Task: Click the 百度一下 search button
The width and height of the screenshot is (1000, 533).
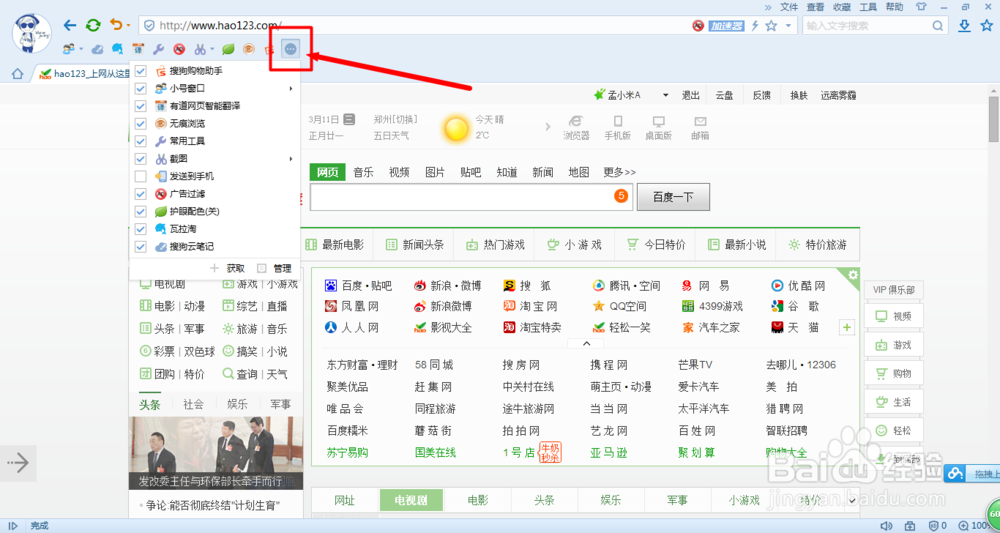Action: (673, 197)
